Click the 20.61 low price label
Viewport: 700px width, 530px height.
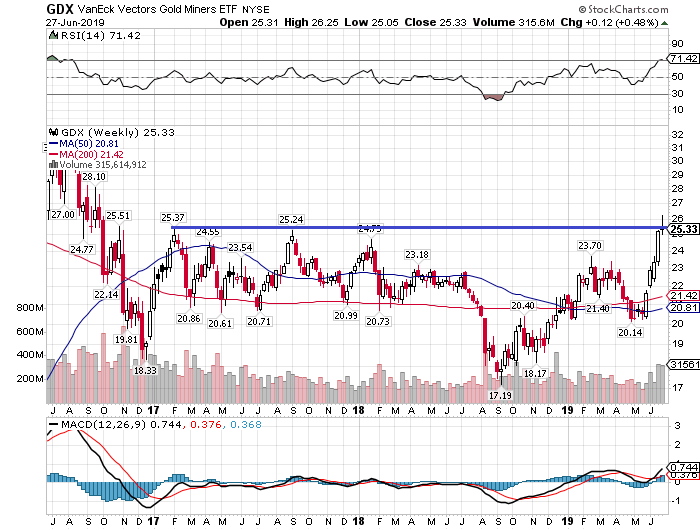click(220, 323)
